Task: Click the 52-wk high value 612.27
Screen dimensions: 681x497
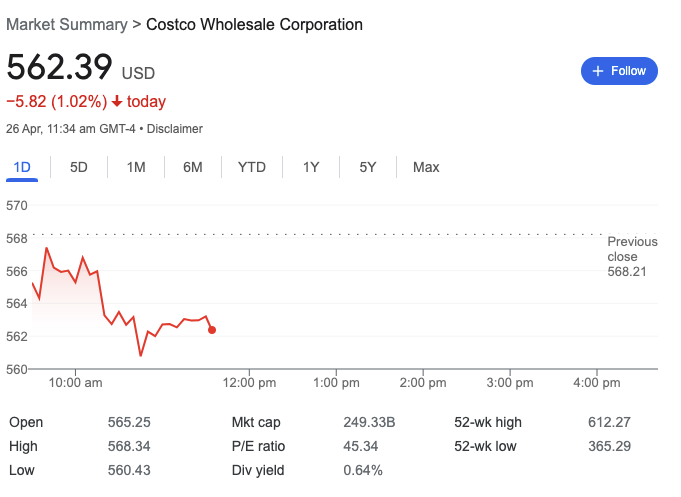Action: coord(609,422)
